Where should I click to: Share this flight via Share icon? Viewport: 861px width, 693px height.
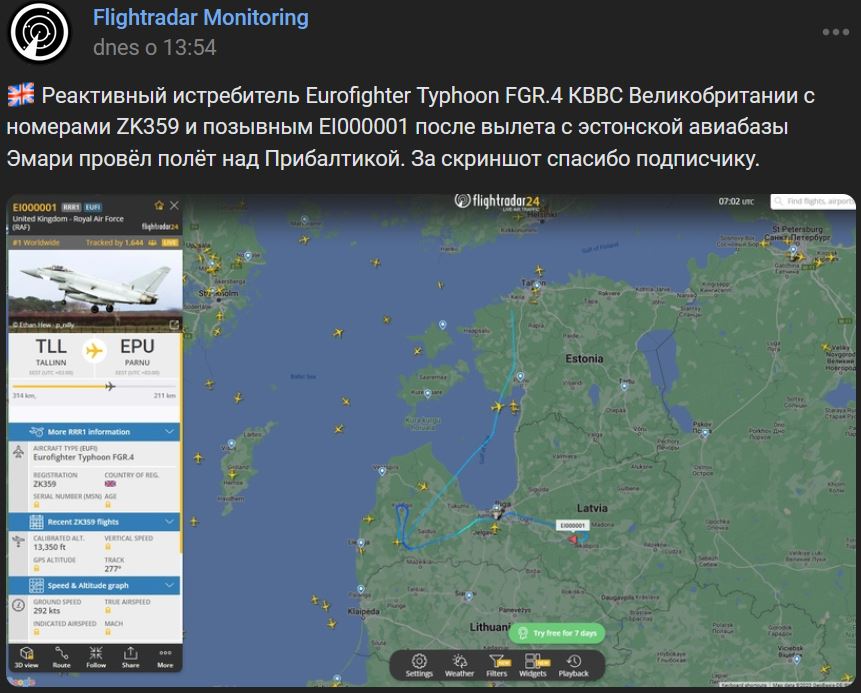pos(131,655)
